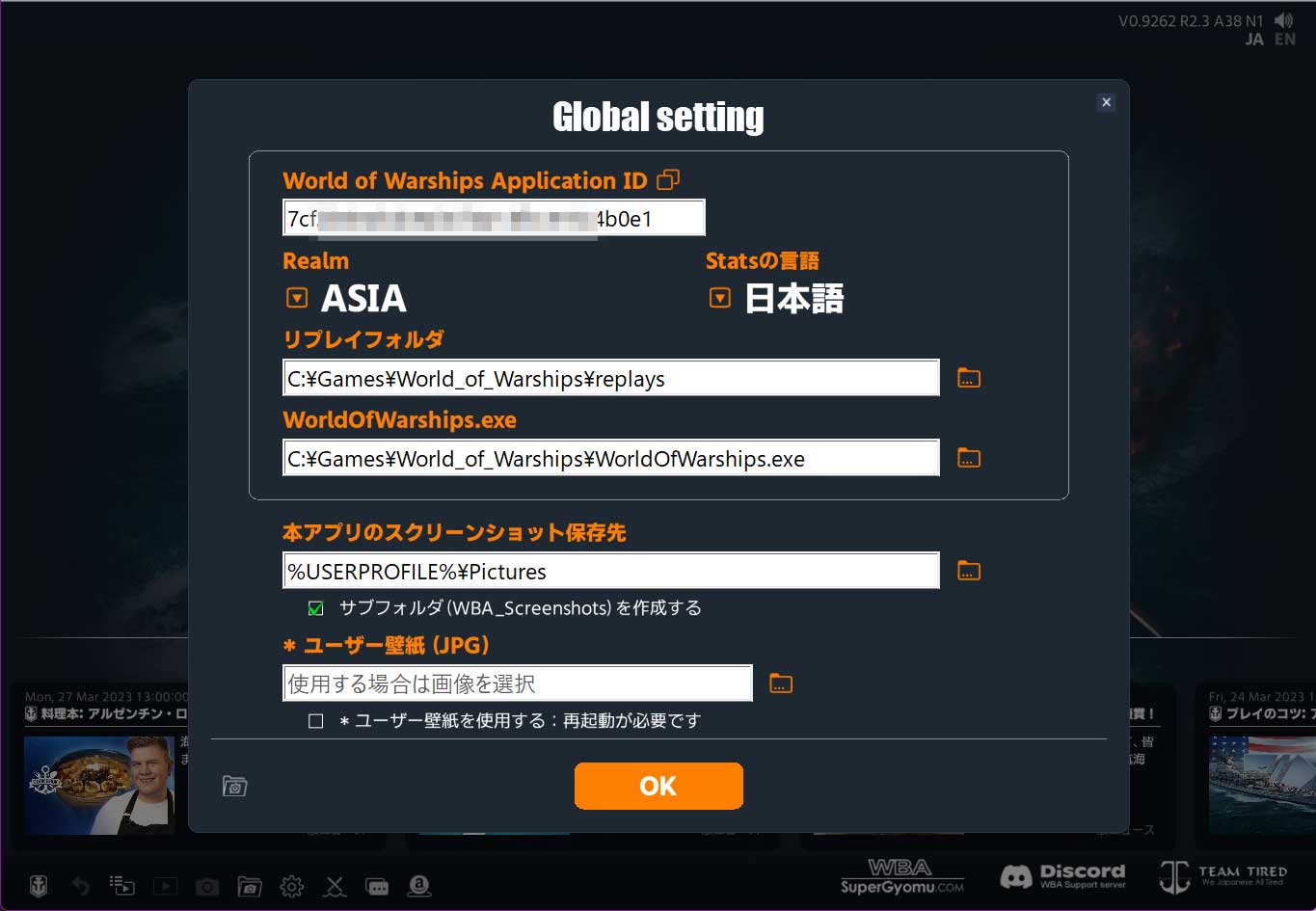Copy the World of Warships Application ID
This screenshot has height=911, width=1316.
pos(668,179)
